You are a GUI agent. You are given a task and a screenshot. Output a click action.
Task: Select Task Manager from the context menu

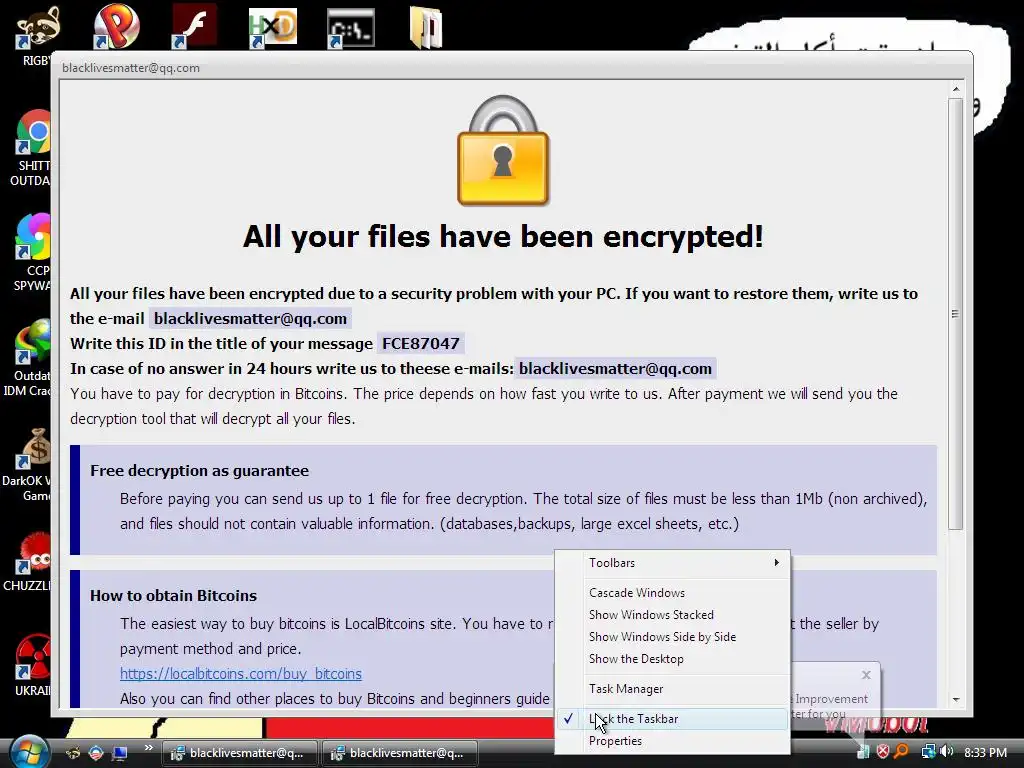626,689
